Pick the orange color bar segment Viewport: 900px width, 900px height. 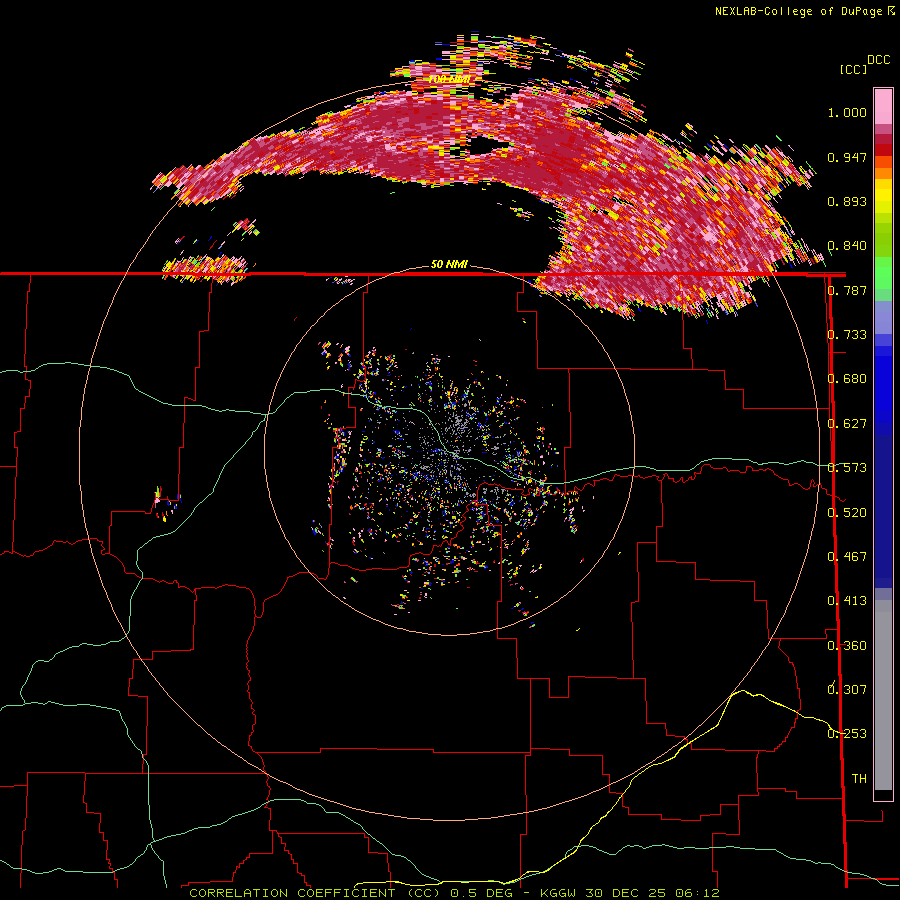(x=883, y=173)
